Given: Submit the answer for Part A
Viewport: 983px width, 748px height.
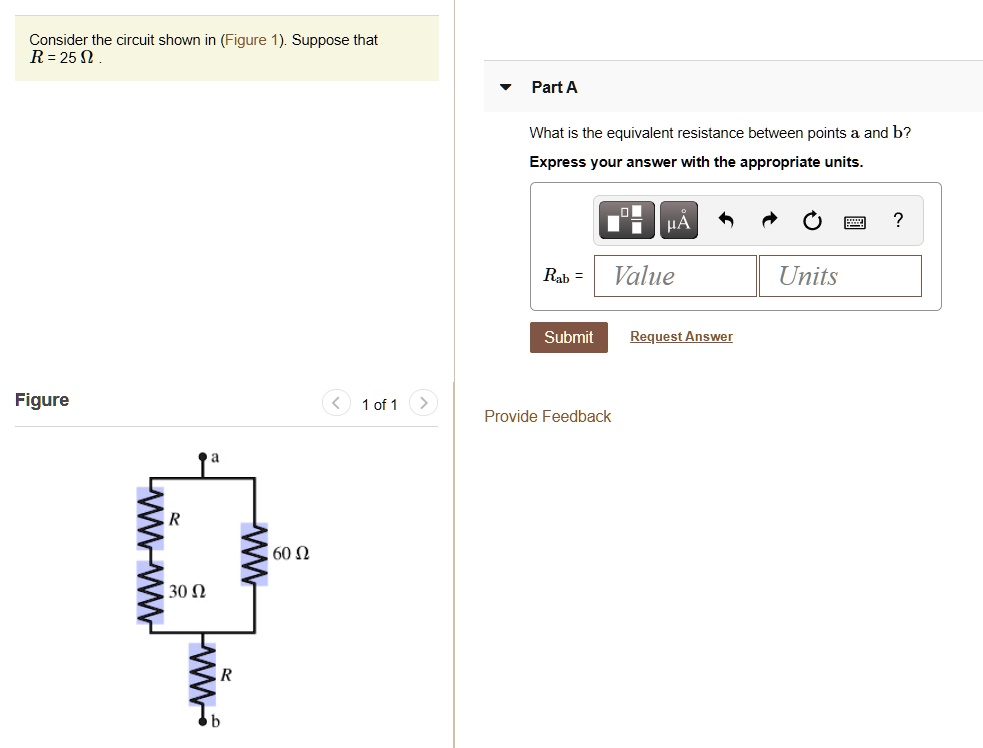Looking at the screenshot, I should 568,337.
